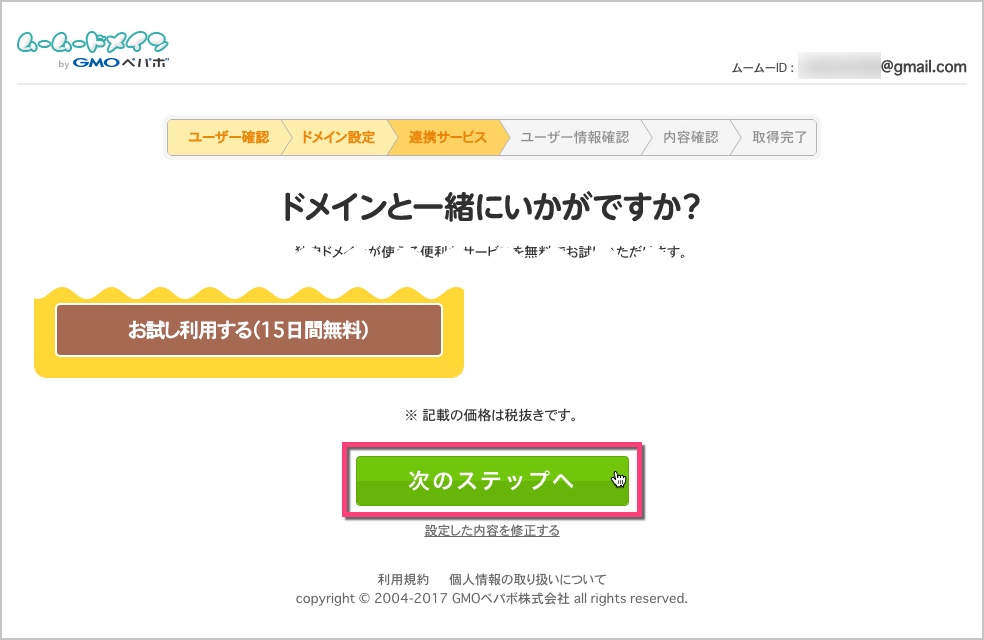Viewport: 984px width, 640px height.
Task: Select the 連携サービス step
Action: 447,137
